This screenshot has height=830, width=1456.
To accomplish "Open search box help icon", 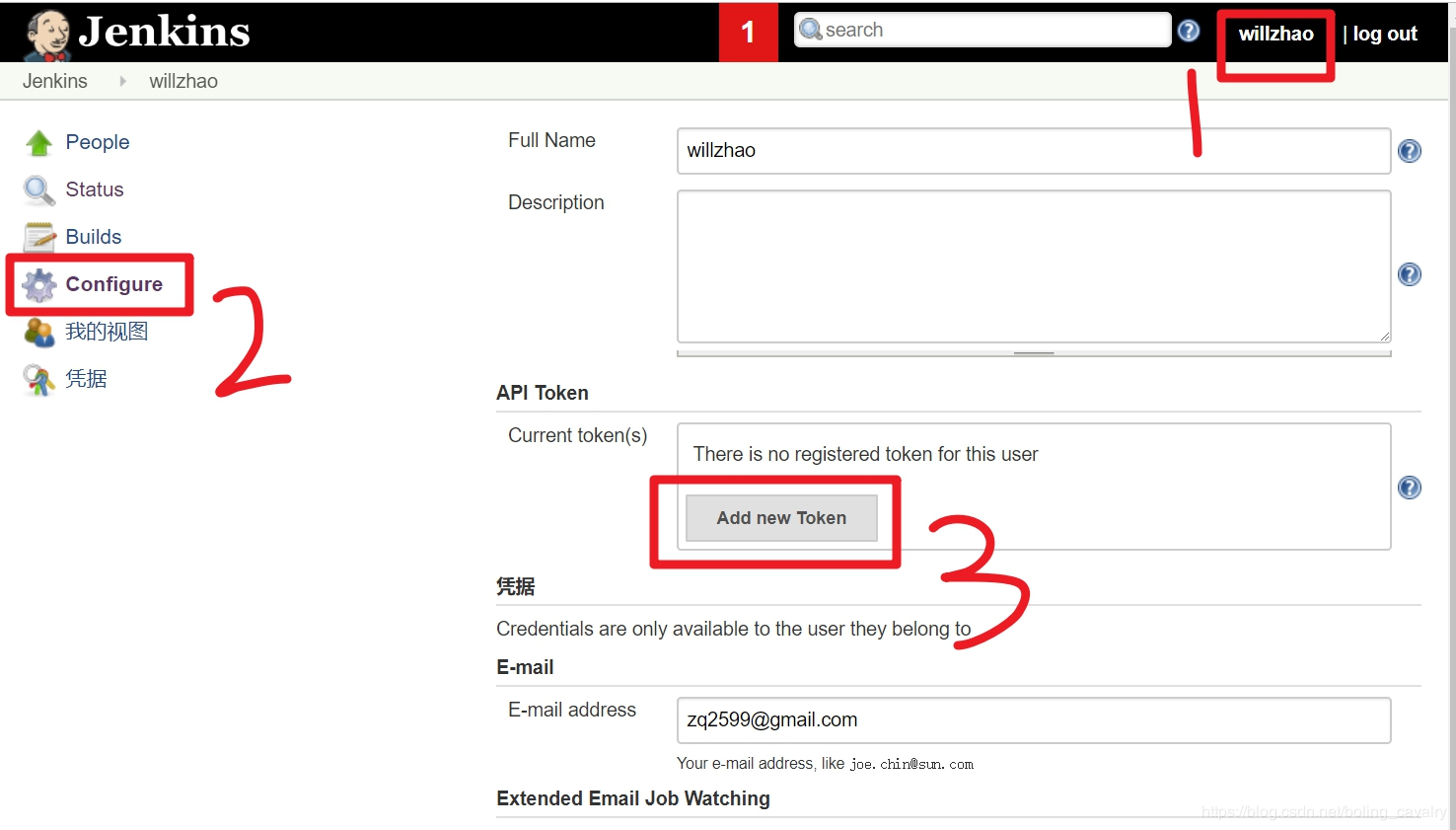I will click(1189, 31).
